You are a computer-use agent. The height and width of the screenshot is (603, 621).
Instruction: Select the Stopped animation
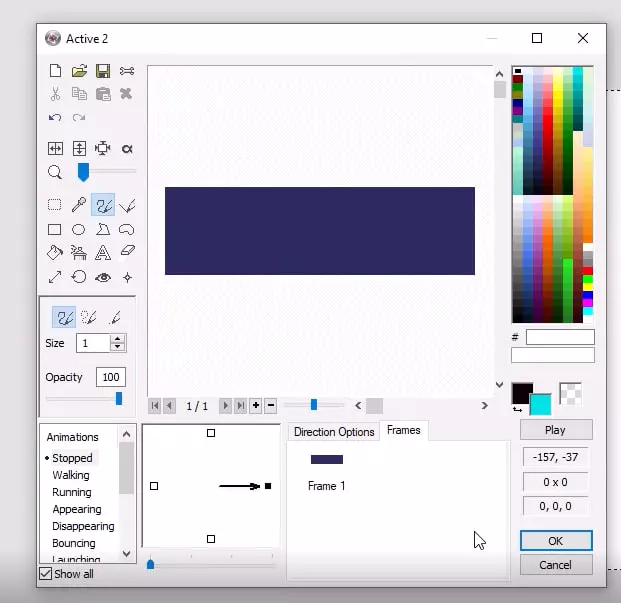[72, 458]
